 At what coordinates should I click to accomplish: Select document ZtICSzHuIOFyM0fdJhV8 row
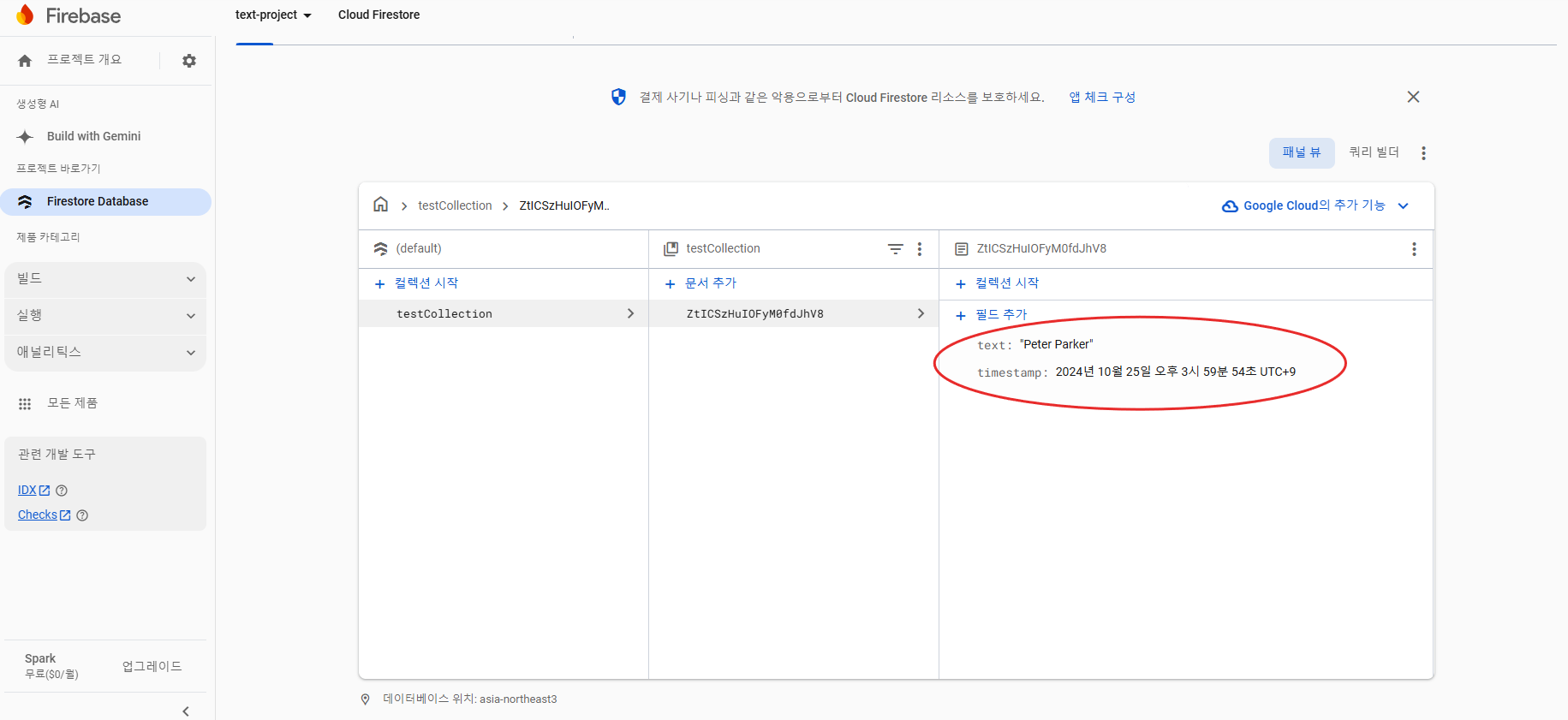pos(794,314)
